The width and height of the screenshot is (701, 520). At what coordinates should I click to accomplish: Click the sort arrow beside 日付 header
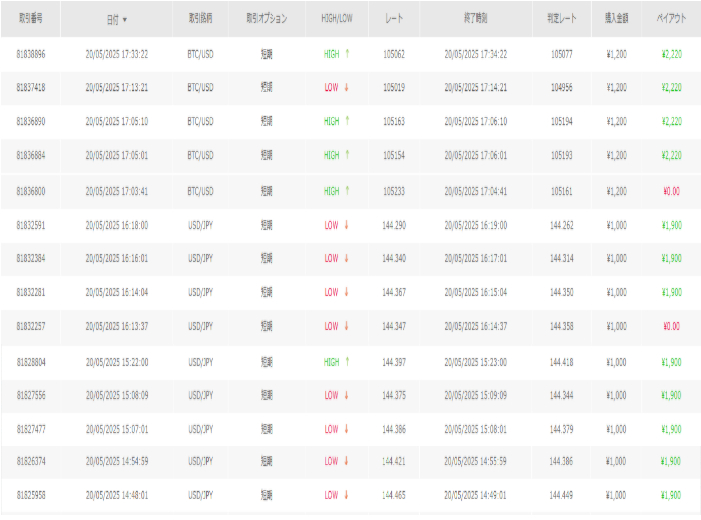(x=125, y=20)
